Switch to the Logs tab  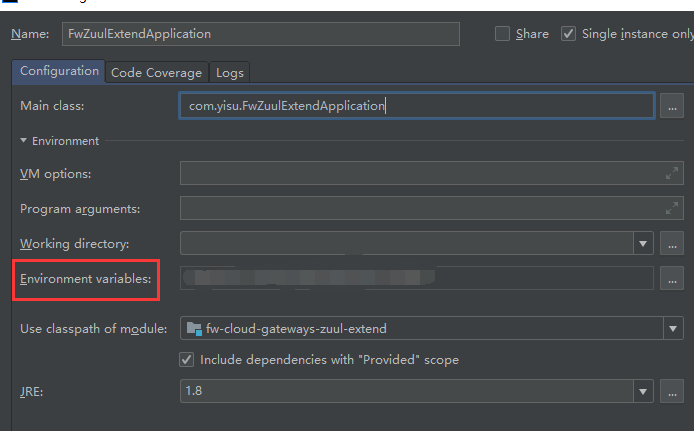229,72
